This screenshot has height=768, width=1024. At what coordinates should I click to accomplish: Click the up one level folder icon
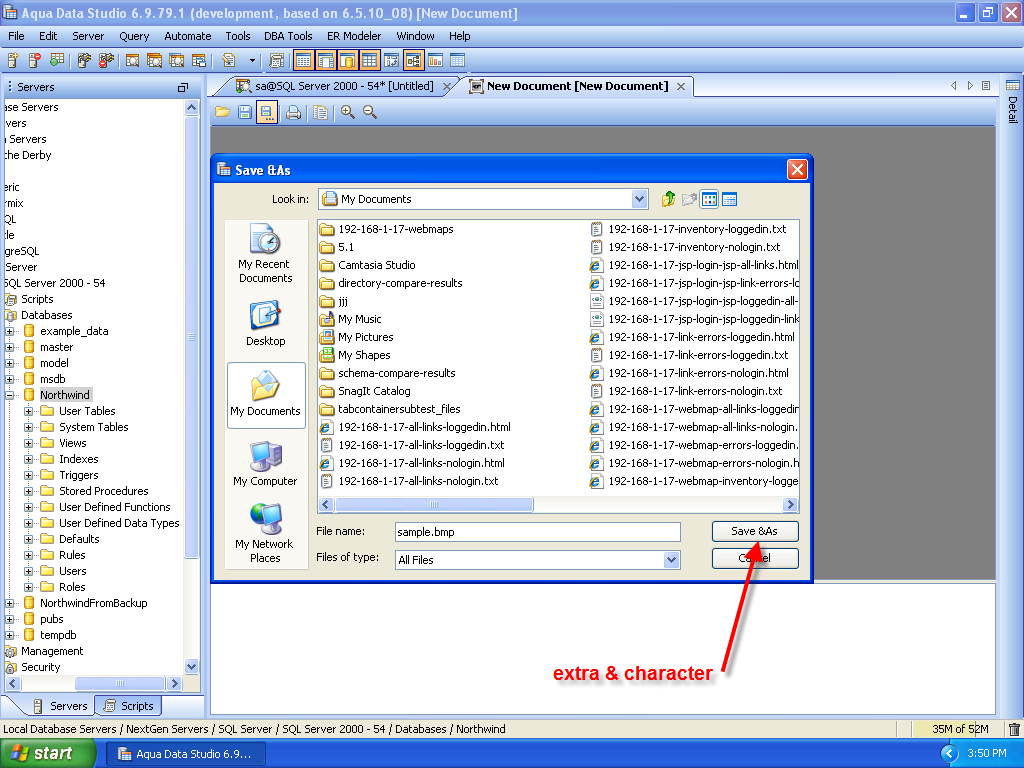tap(668, 199)
